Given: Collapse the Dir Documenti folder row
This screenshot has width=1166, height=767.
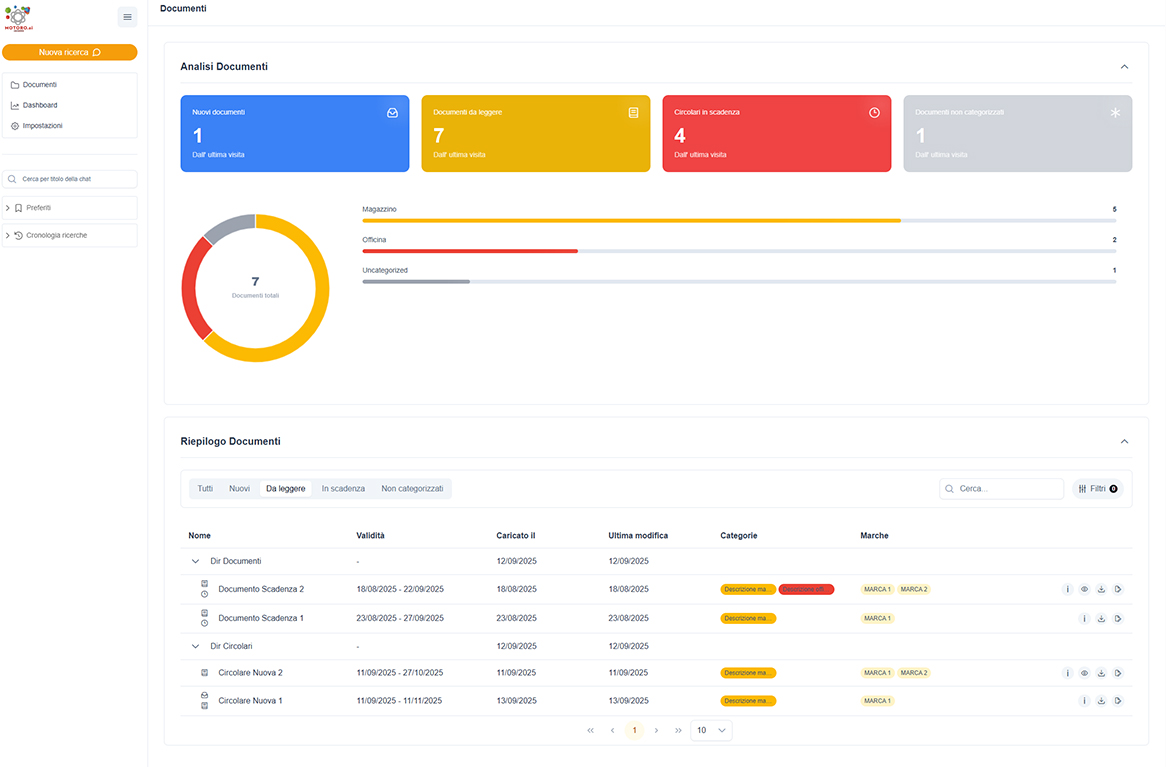Looking at the screenshot, I should 196,562.
